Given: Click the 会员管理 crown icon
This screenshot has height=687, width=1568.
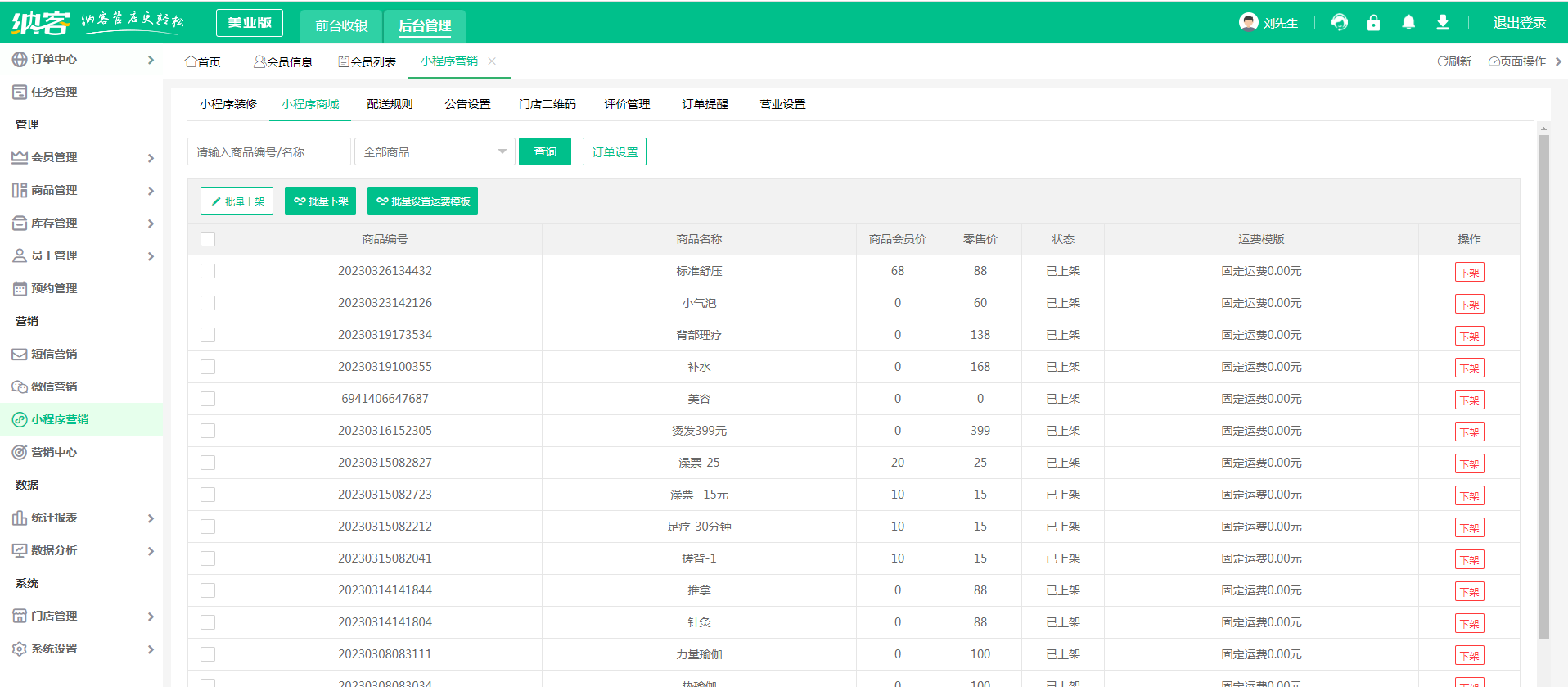Looking at the screenshot, I should click(x=20, y=157).
